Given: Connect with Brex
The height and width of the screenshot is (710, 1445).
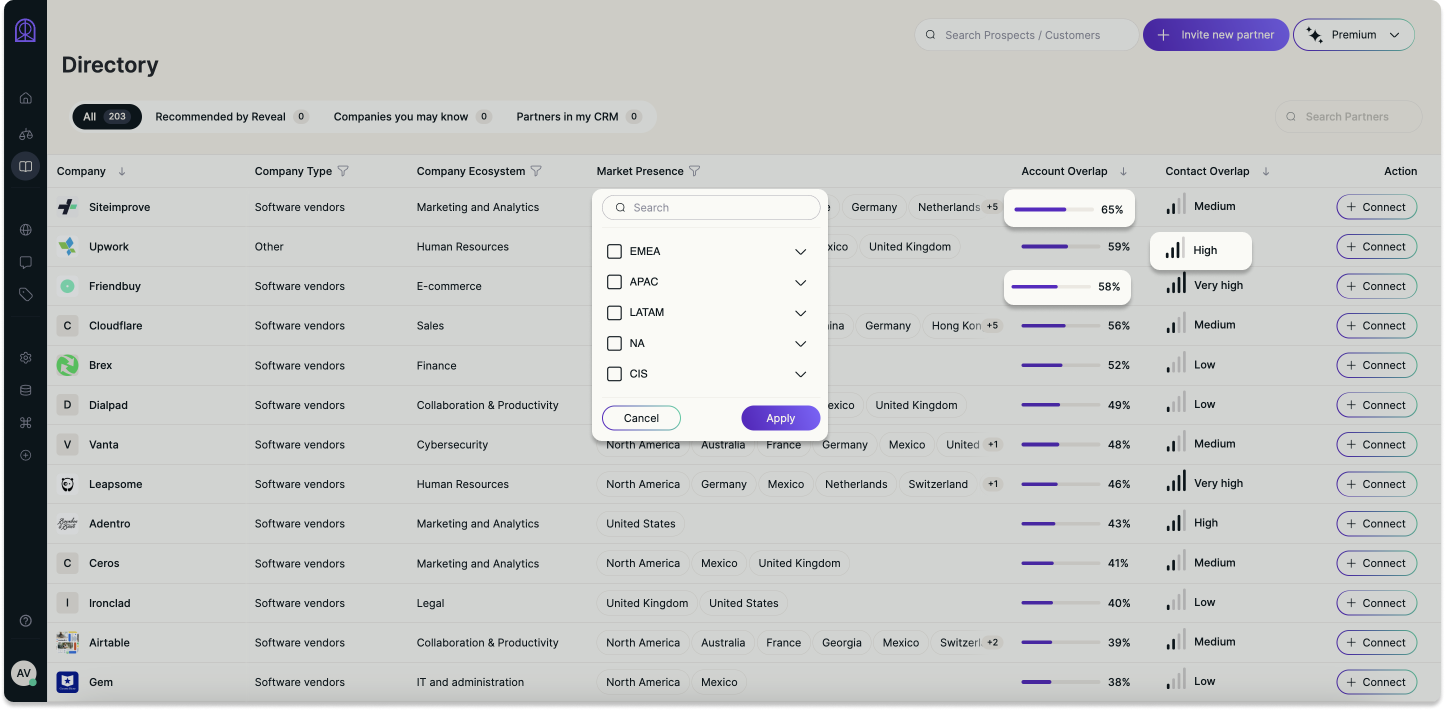Looking at the screenshot, I should [1377, 365].
